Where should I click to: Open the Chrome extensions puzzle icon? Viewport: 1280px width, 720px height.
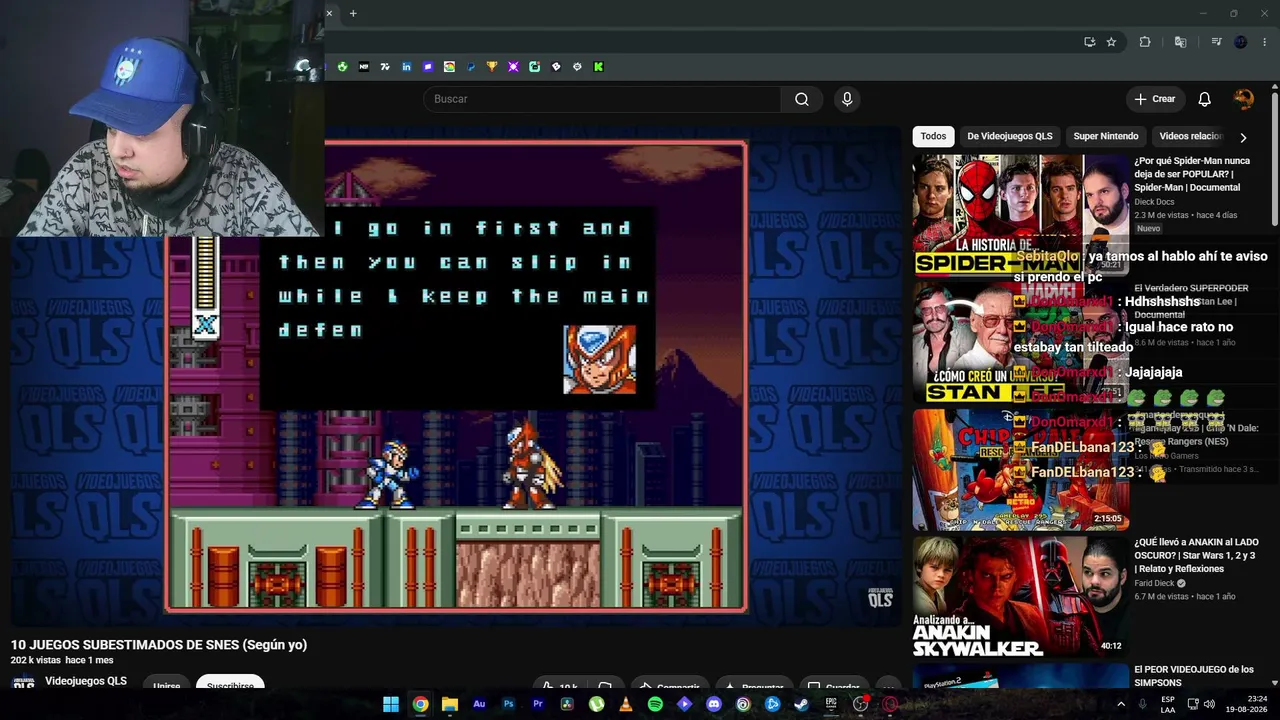pyautogui.click(x=1145, y=42)
